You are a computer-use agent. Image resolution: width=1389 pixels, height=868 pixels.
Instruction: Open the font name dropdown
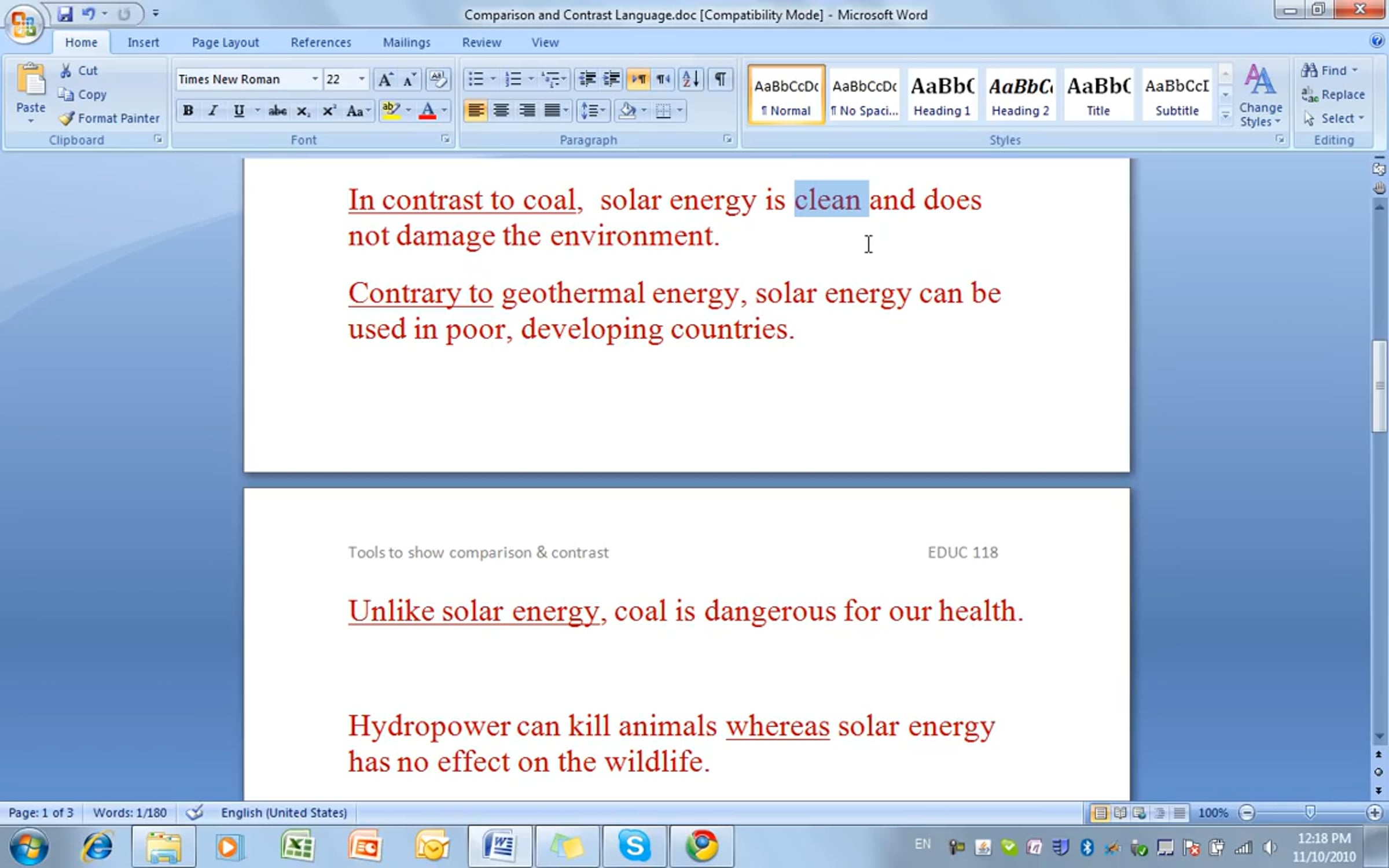(315, 79)
